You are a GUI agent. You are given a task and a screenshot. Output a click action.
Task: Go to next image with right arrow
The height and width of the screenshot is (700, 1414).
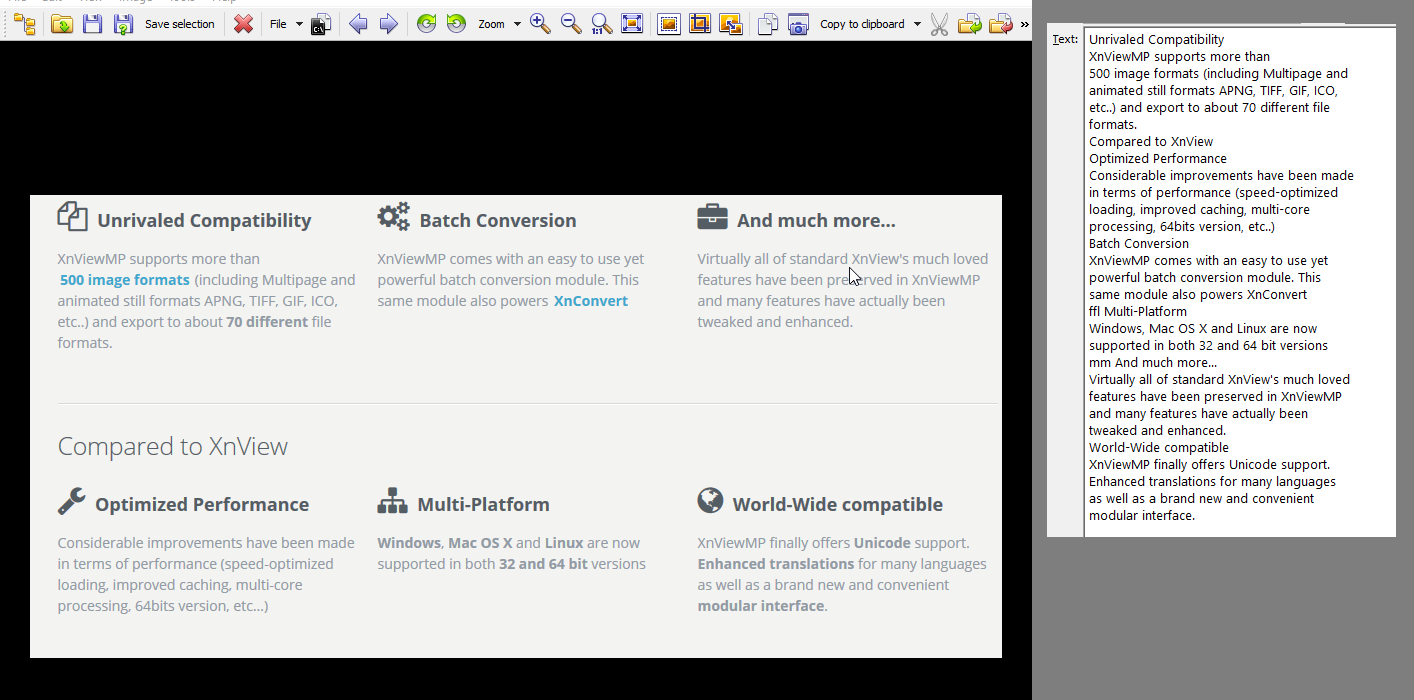388,24
